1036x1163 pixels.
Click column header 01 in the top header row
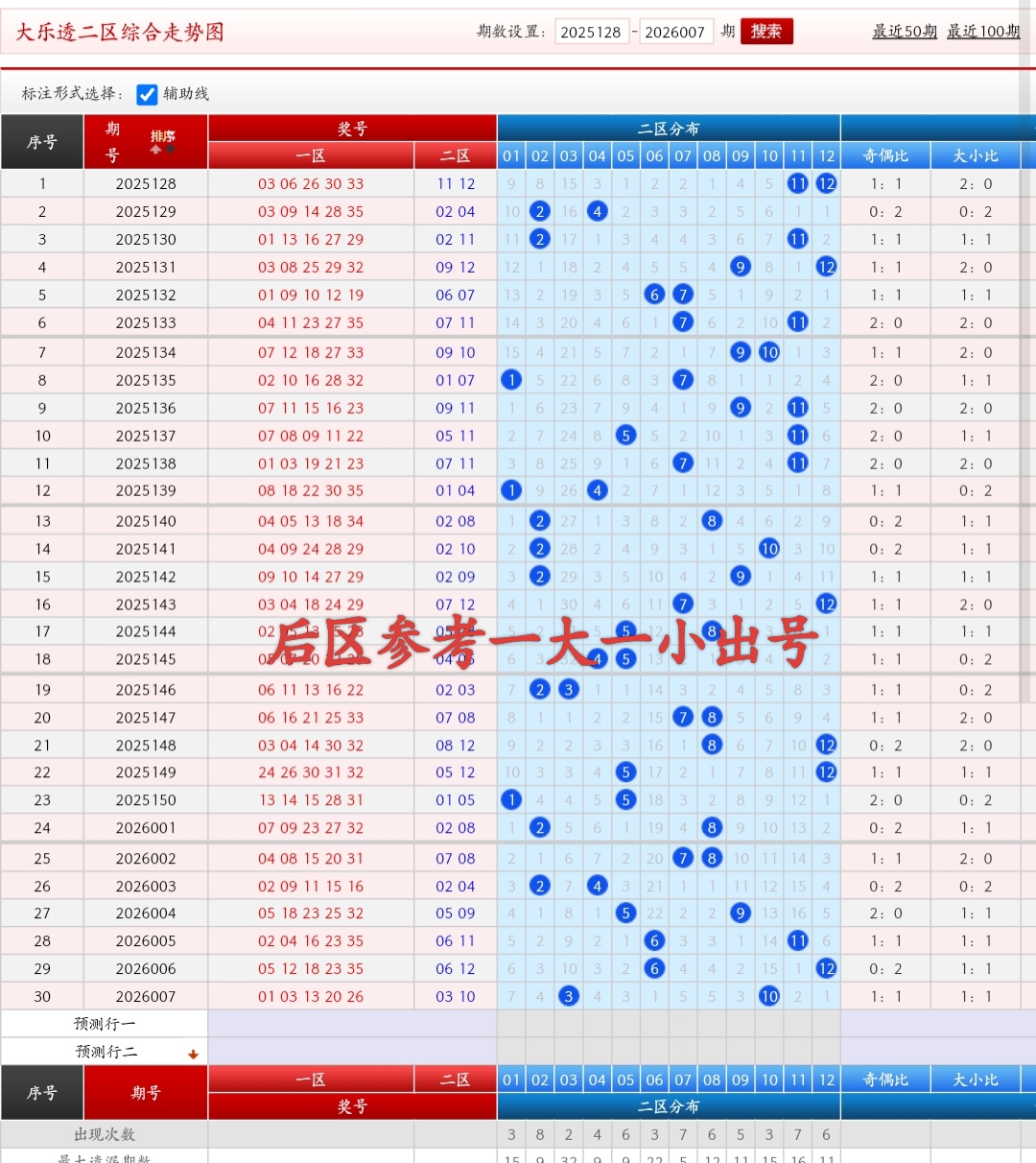tap(511, 155)
